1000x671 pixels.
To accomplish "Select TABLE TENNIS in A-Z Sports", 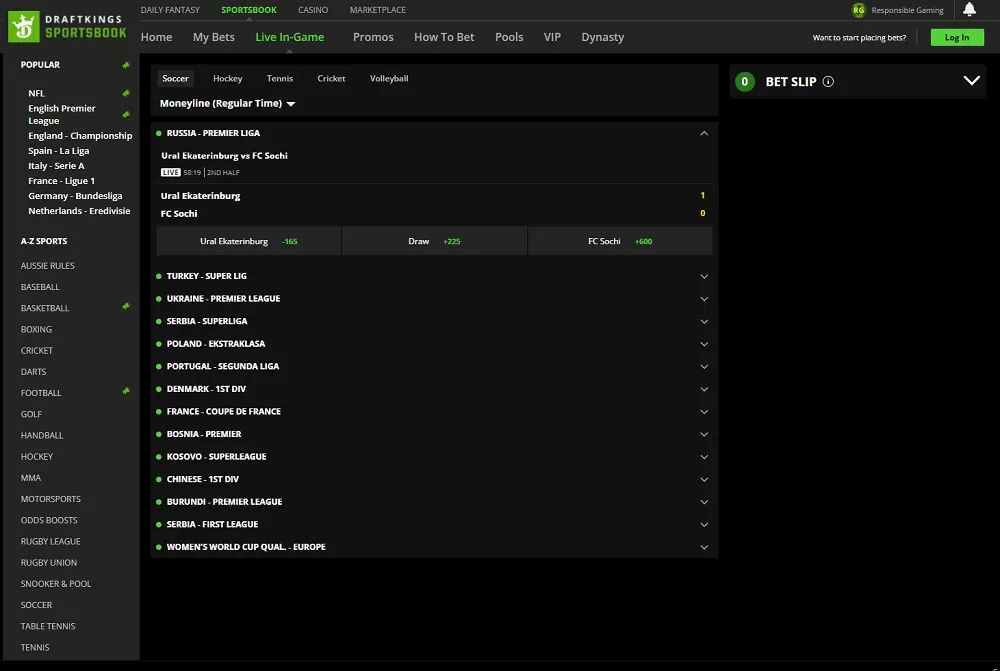I will 48,626.
